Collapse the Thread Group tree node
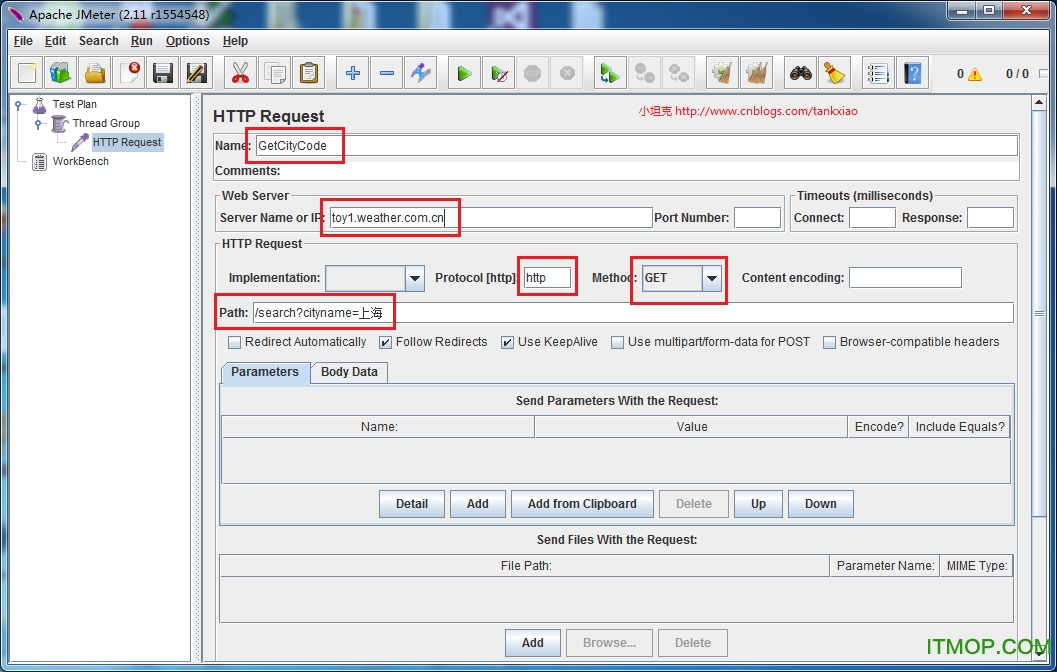Viewport: 1057px width, 672px height. (38, 124)
